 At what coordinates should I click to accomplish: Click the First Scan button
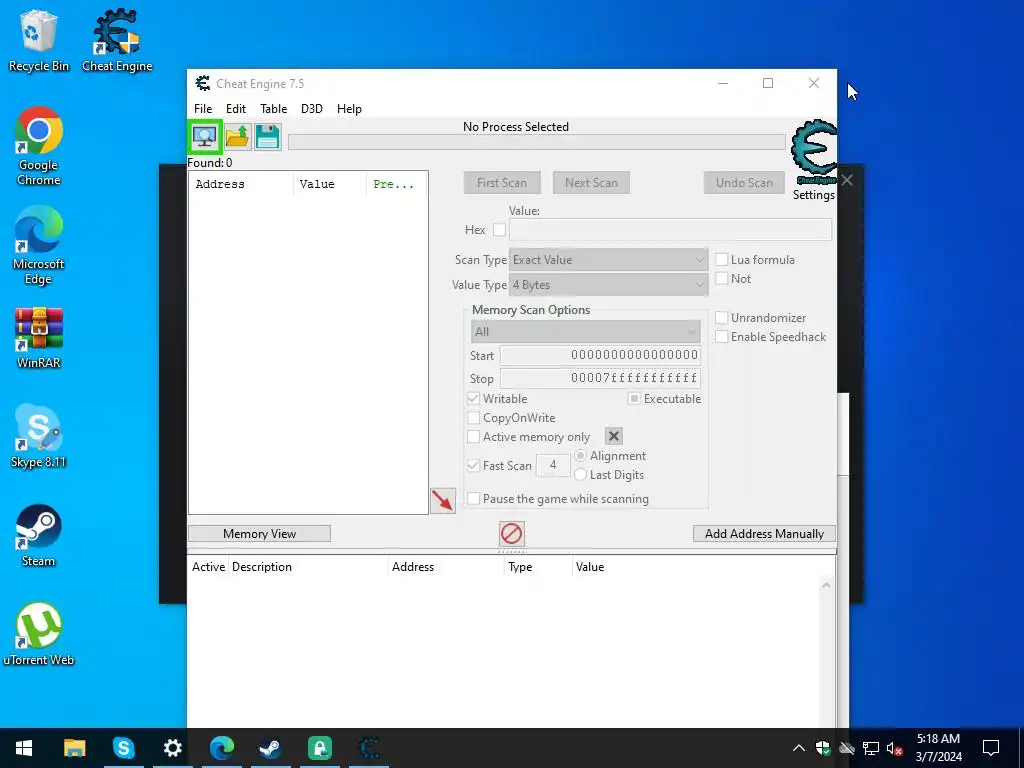click(x=502, y=183)
